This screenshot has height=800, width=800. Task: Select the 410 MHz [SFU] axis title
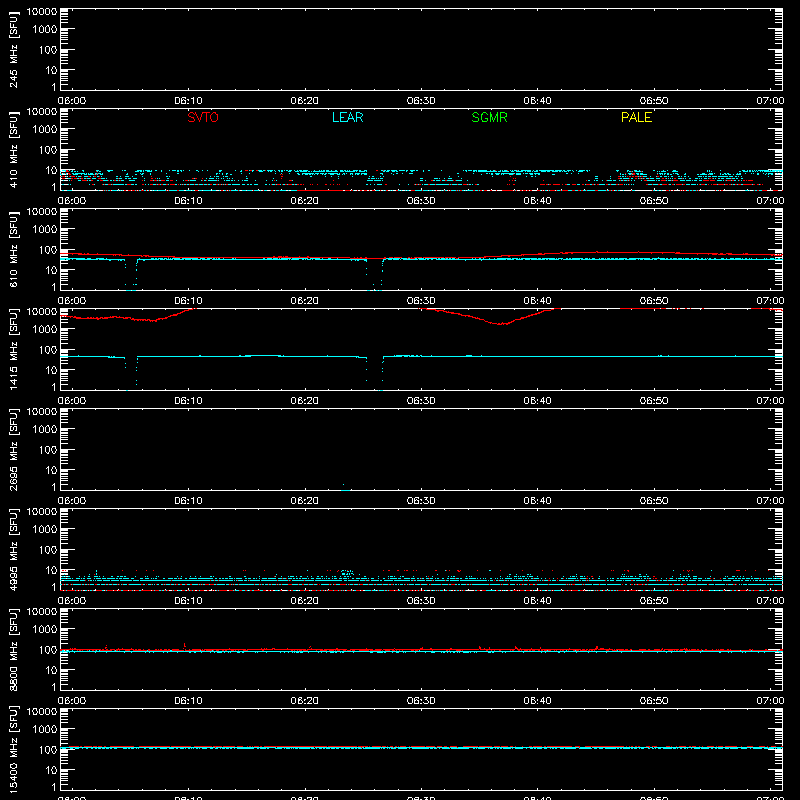pos(13,149)
